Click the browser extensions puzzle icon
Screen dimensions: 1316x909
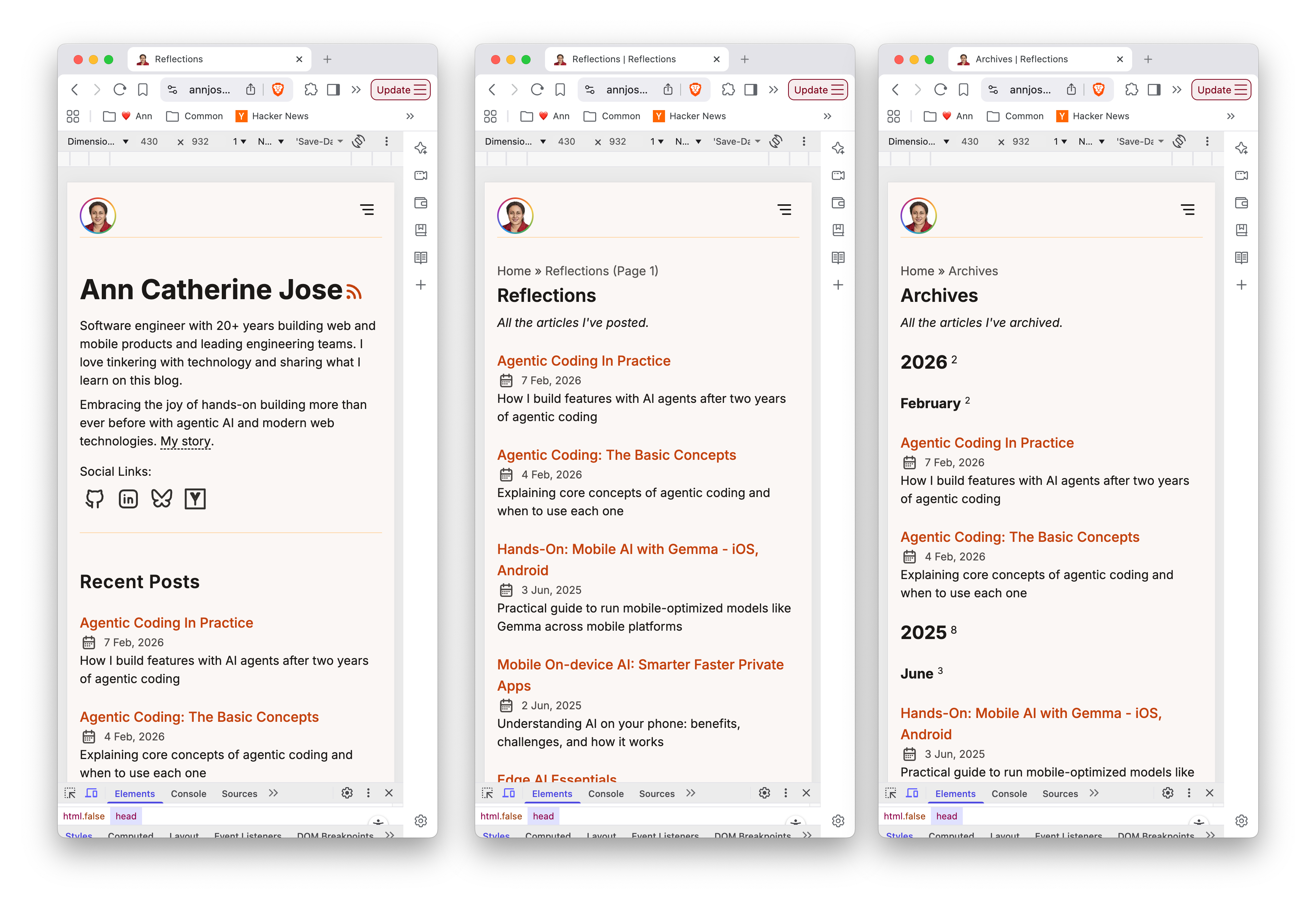click(x=311, y=90)
